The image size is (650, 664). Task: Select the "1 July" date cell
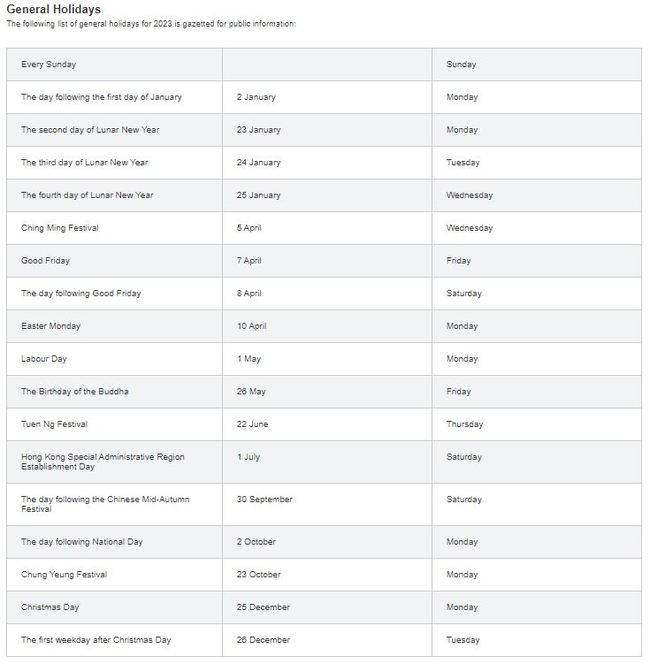coord(248,457)
